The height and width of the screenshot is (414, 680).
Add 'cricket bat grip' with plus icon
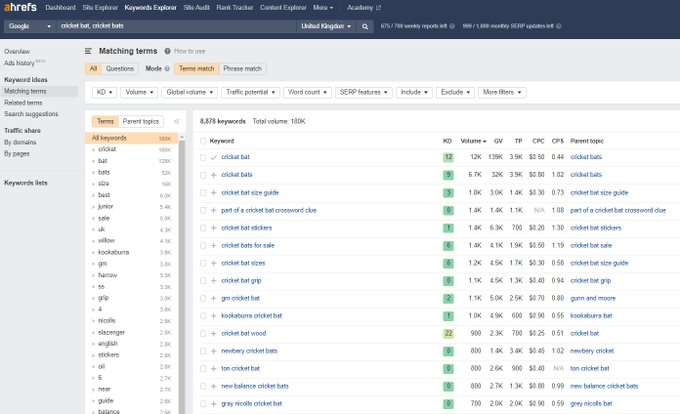[x=213, y=281]
